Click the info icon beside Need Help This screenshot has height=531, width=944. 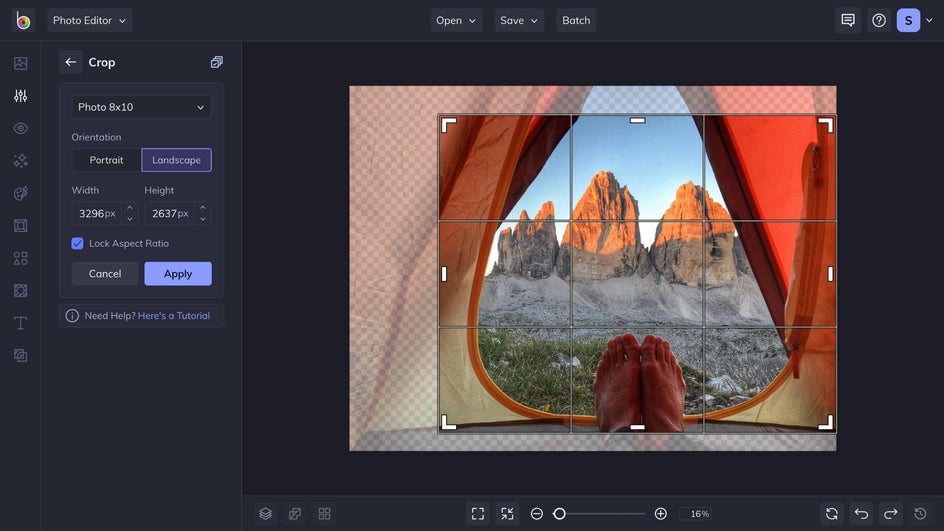point(72,315)
